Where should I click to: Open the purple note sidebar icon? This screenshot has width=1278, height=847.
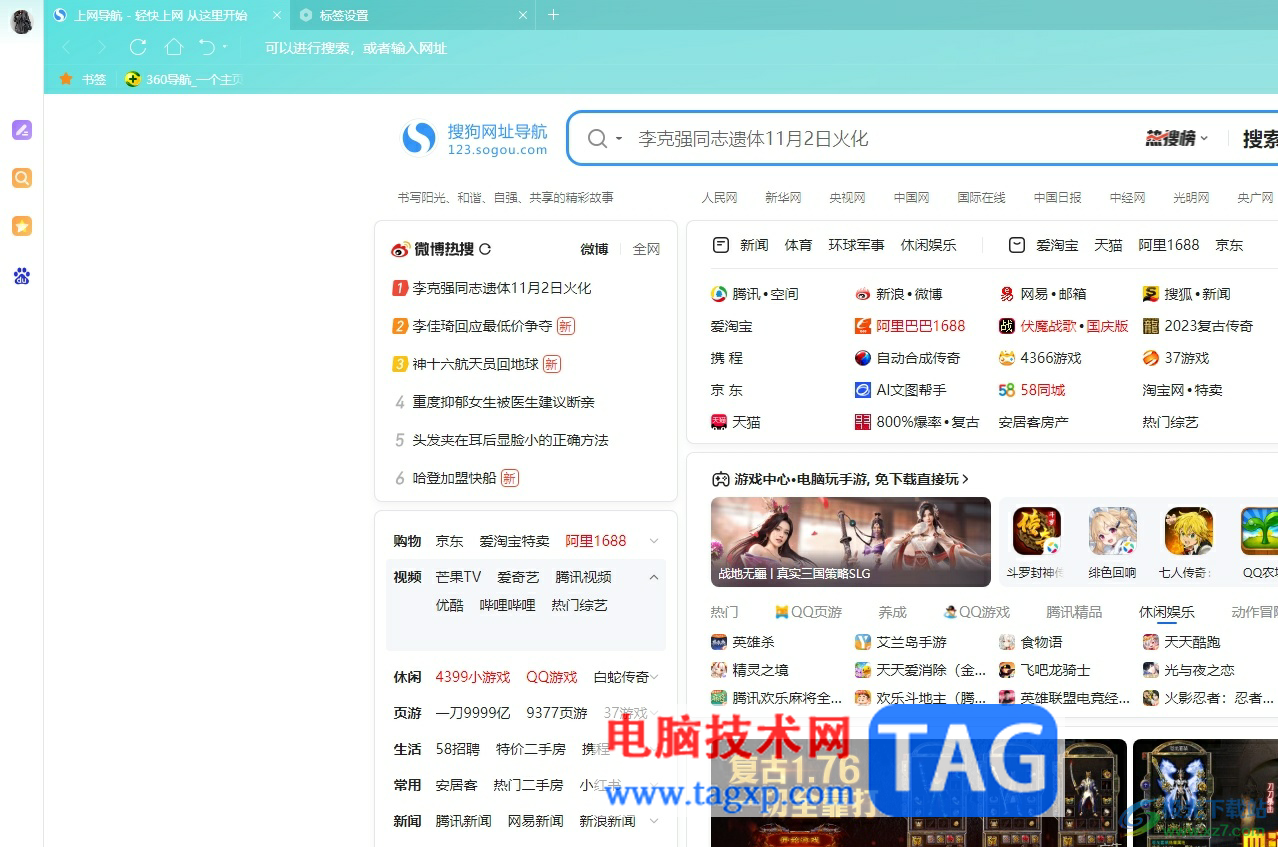click(x=22, y=130)
